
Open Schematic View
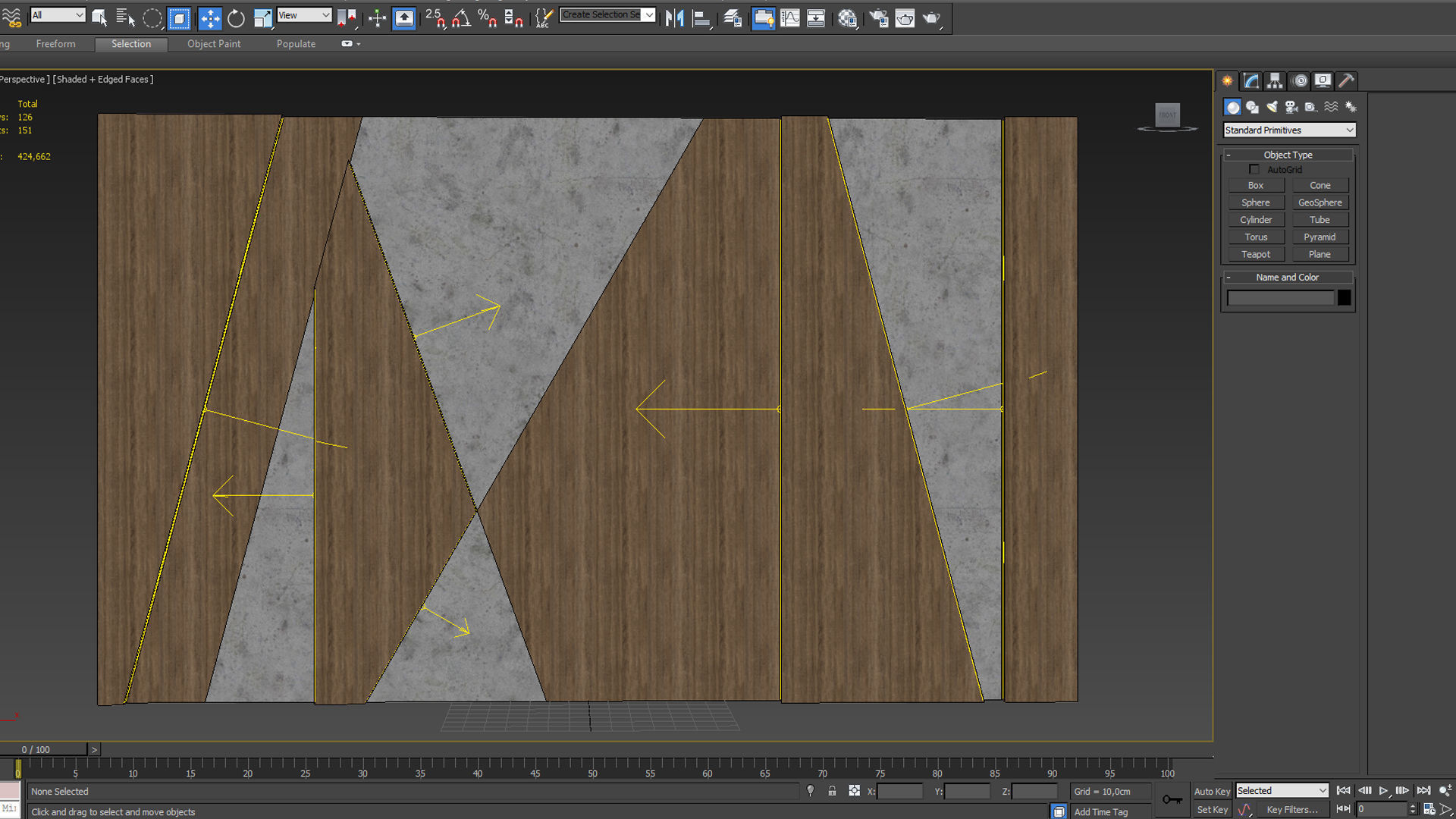pos(816,17)
